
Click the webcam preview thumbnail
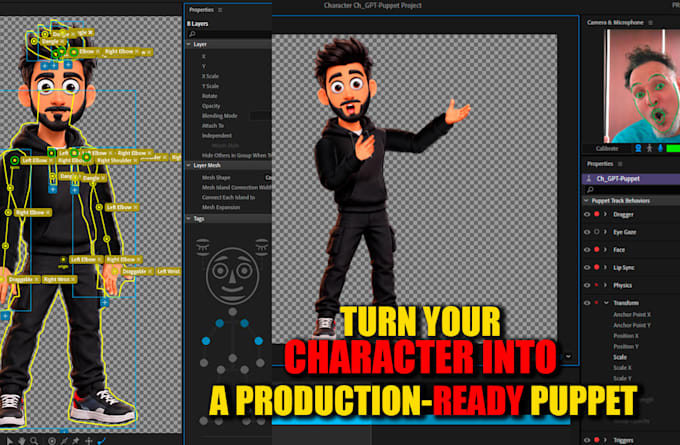point(642,86)
